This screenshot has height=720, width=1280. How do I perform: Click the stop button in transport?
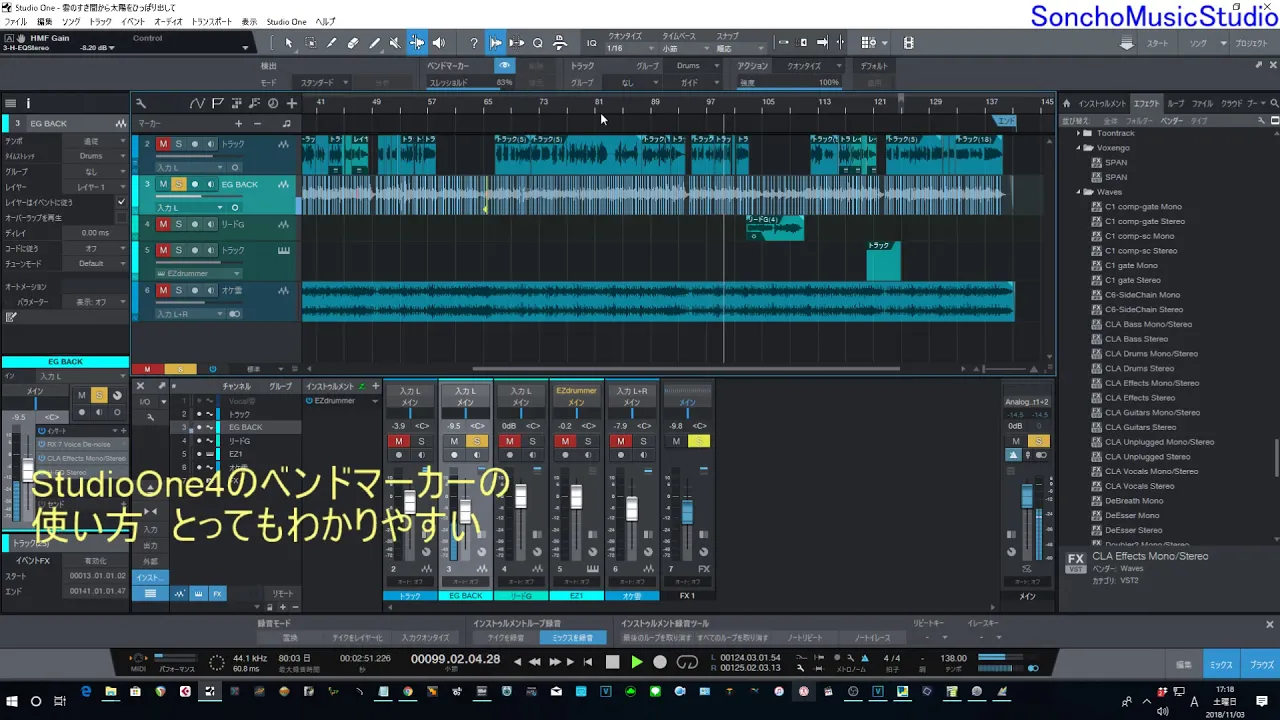613,662
